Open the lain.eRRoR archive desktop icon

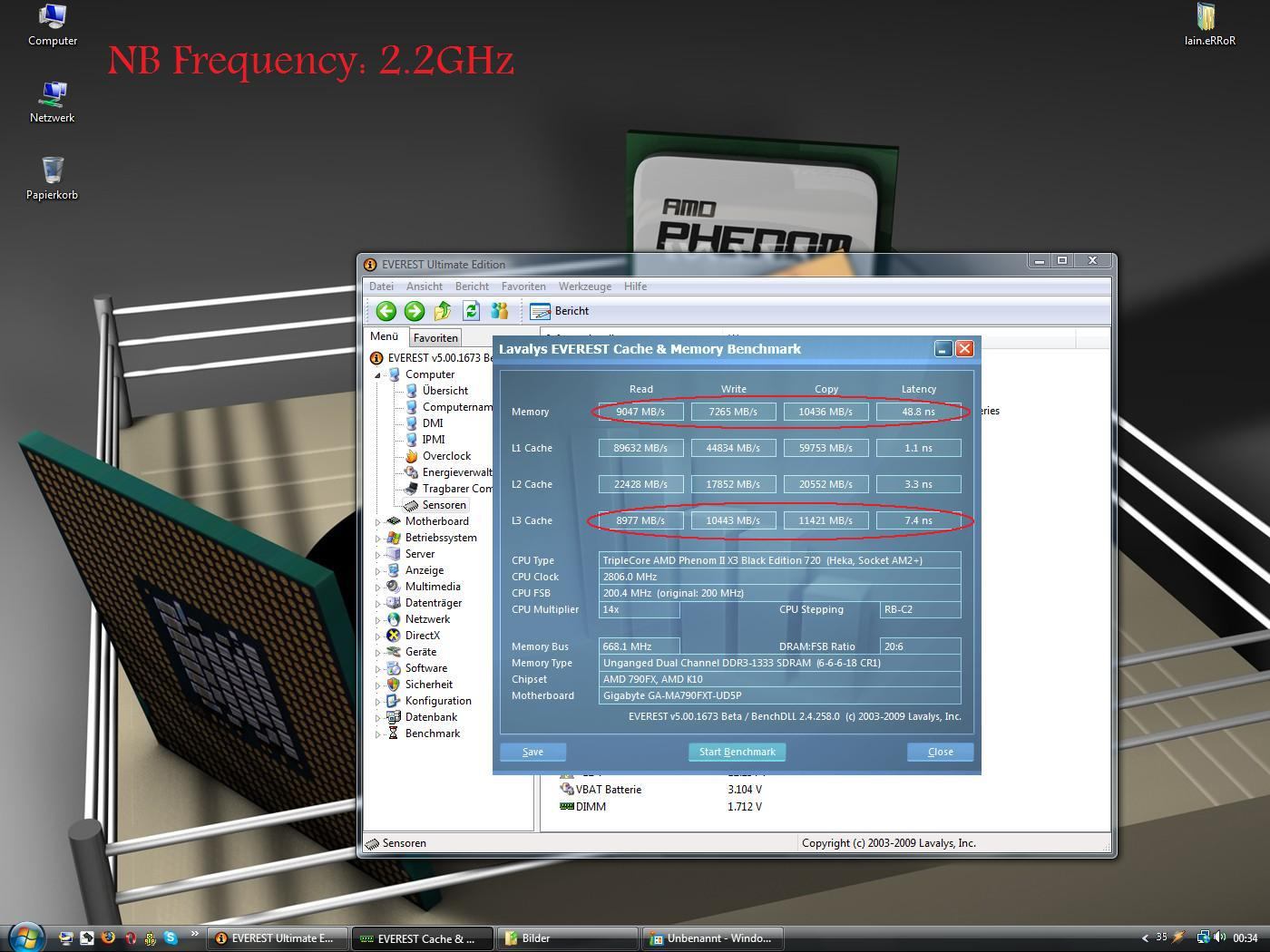pyautogui.click(x=1209, y=24)
